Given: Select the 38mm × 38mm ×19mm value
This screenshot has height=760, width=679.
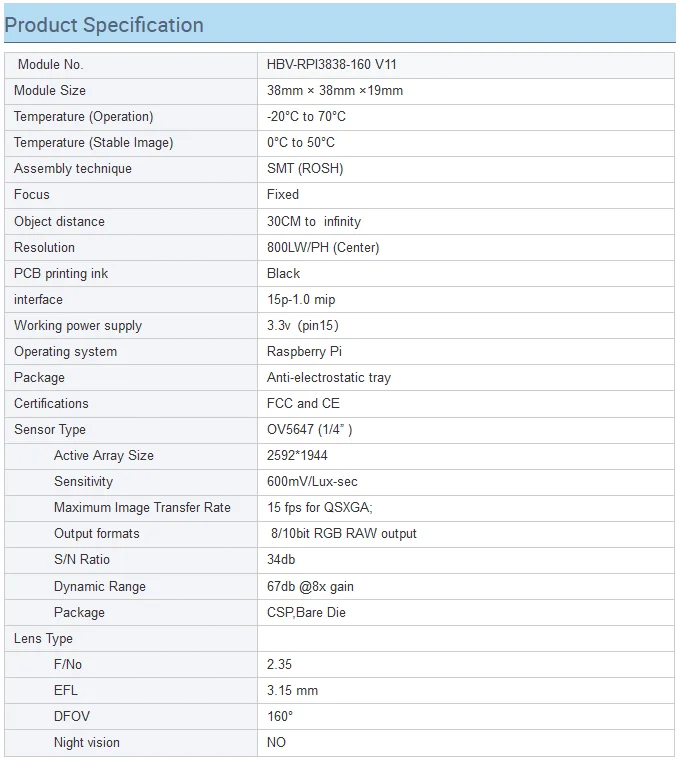Looking at the screenshot, I should pos(335,91).
